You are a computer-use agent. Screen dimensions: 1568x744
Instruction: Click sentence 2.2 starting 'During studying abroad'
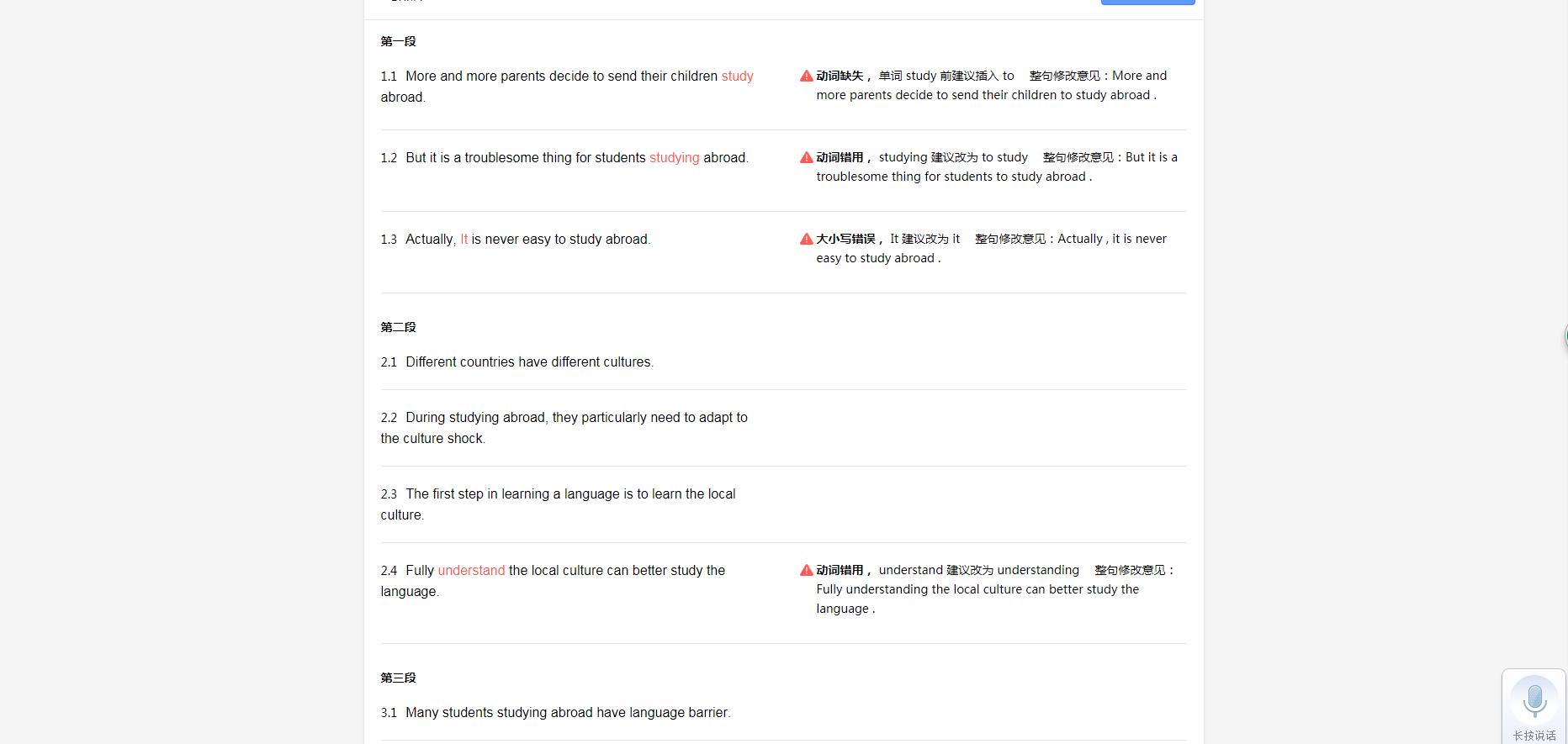(x=564, y=427)
